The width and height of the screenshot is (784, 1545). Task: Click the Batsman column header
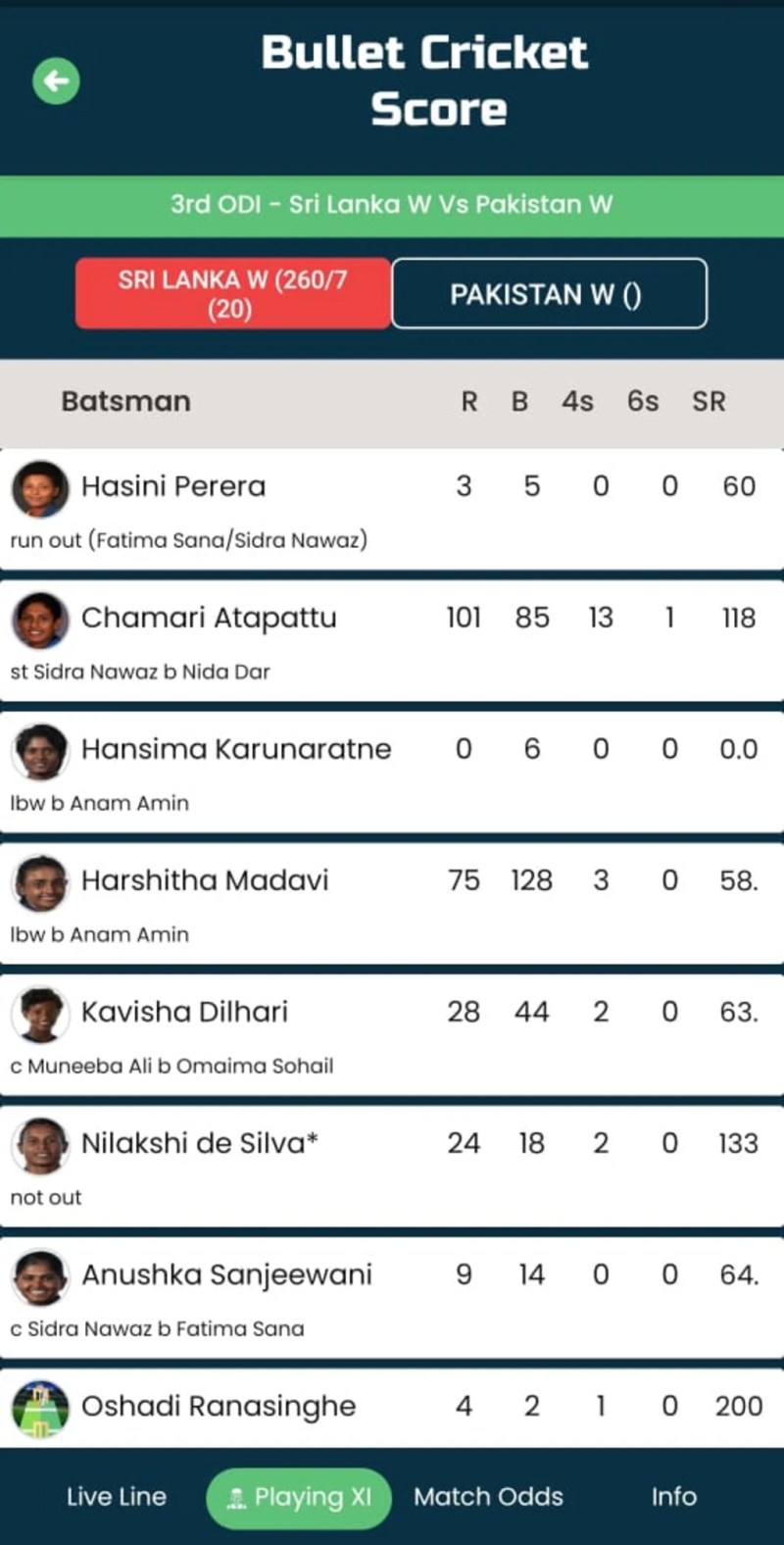coord(125,401)
